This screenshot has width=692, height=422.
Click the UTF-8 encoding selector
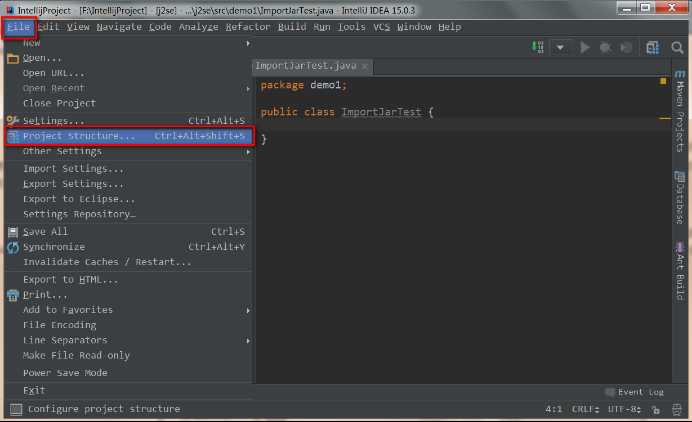pos(624,409)
